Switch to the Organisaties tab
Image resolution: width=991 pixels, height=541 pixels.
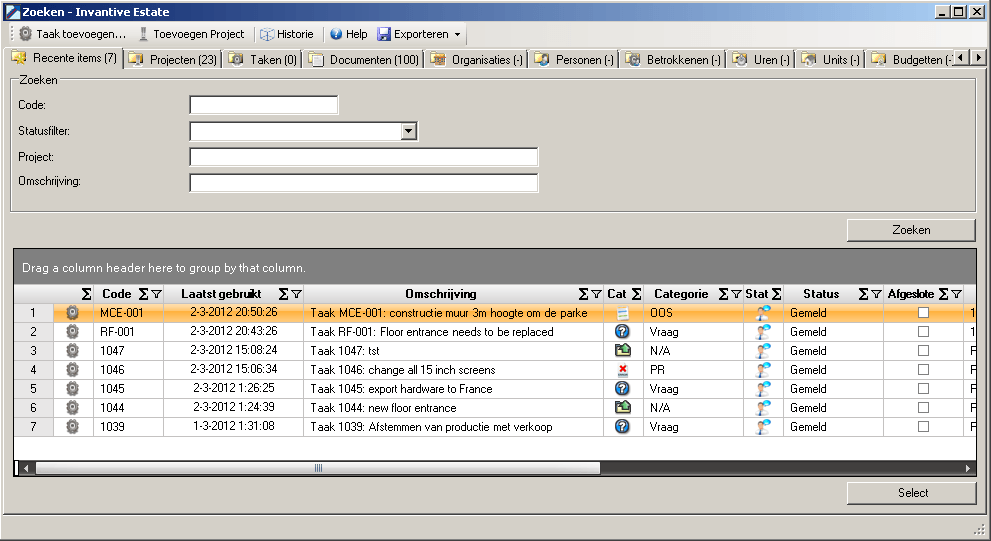[477, 59]
